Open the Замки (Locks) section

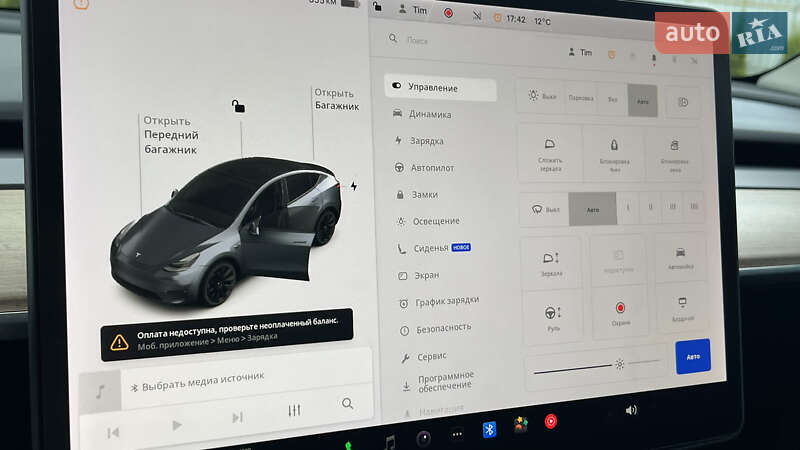(417, 194)
